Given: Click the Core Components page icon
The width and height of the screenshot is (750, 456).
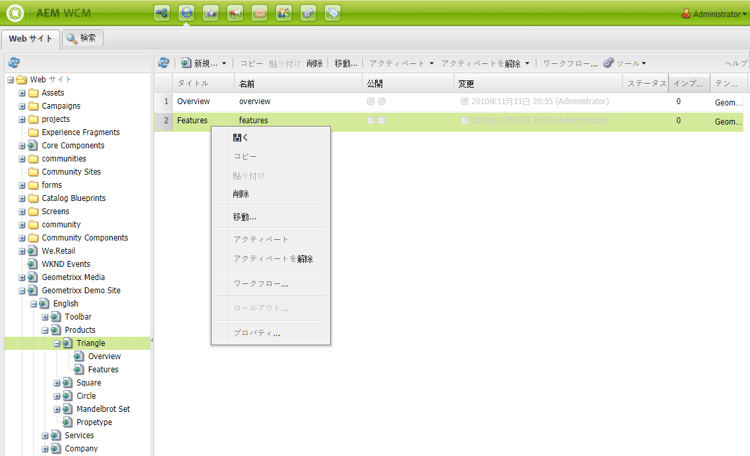Looking at the screenshot, I should (33, 145).
